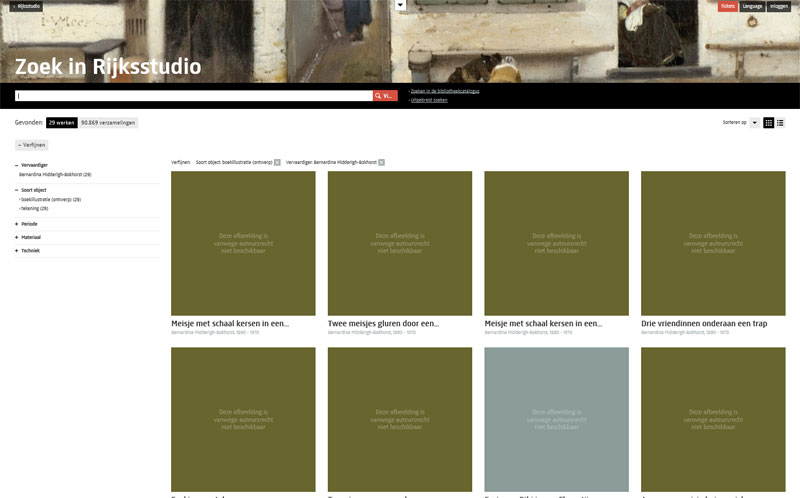Collapse the Verfijnen refine panel
Screen dimensions: 800x498
31,145
